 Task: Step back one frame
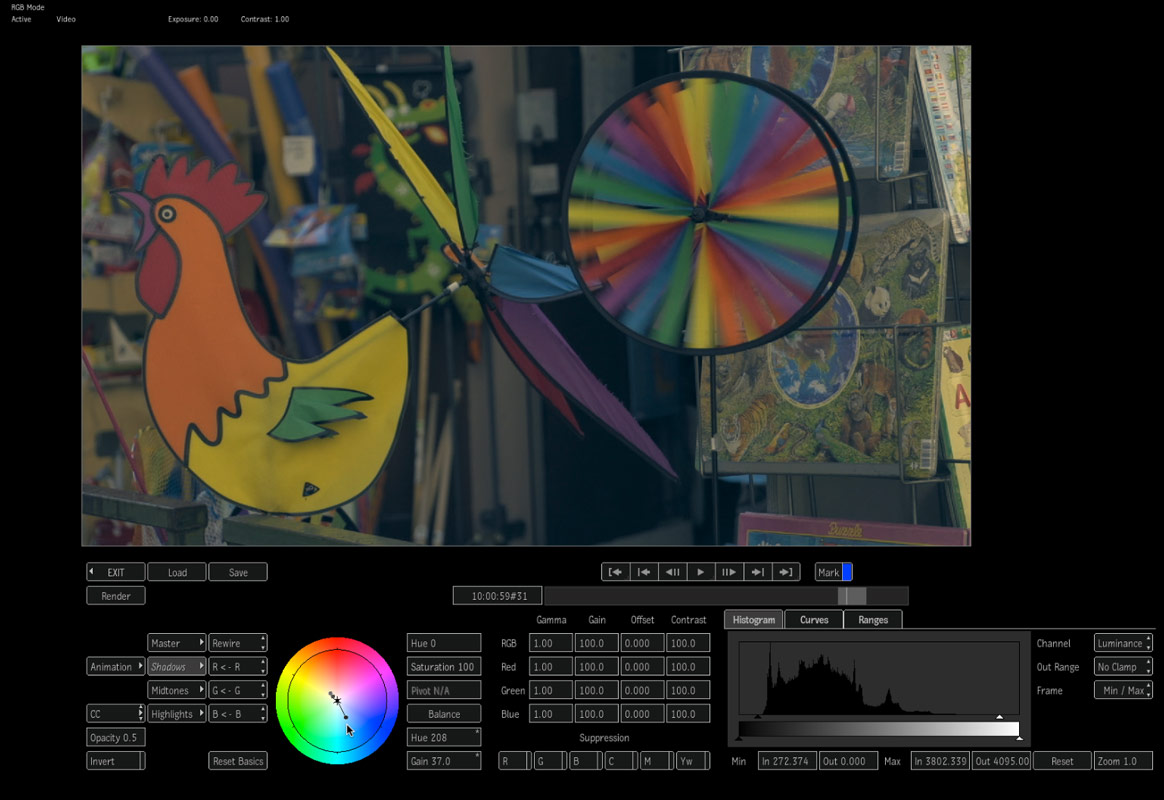673,572
